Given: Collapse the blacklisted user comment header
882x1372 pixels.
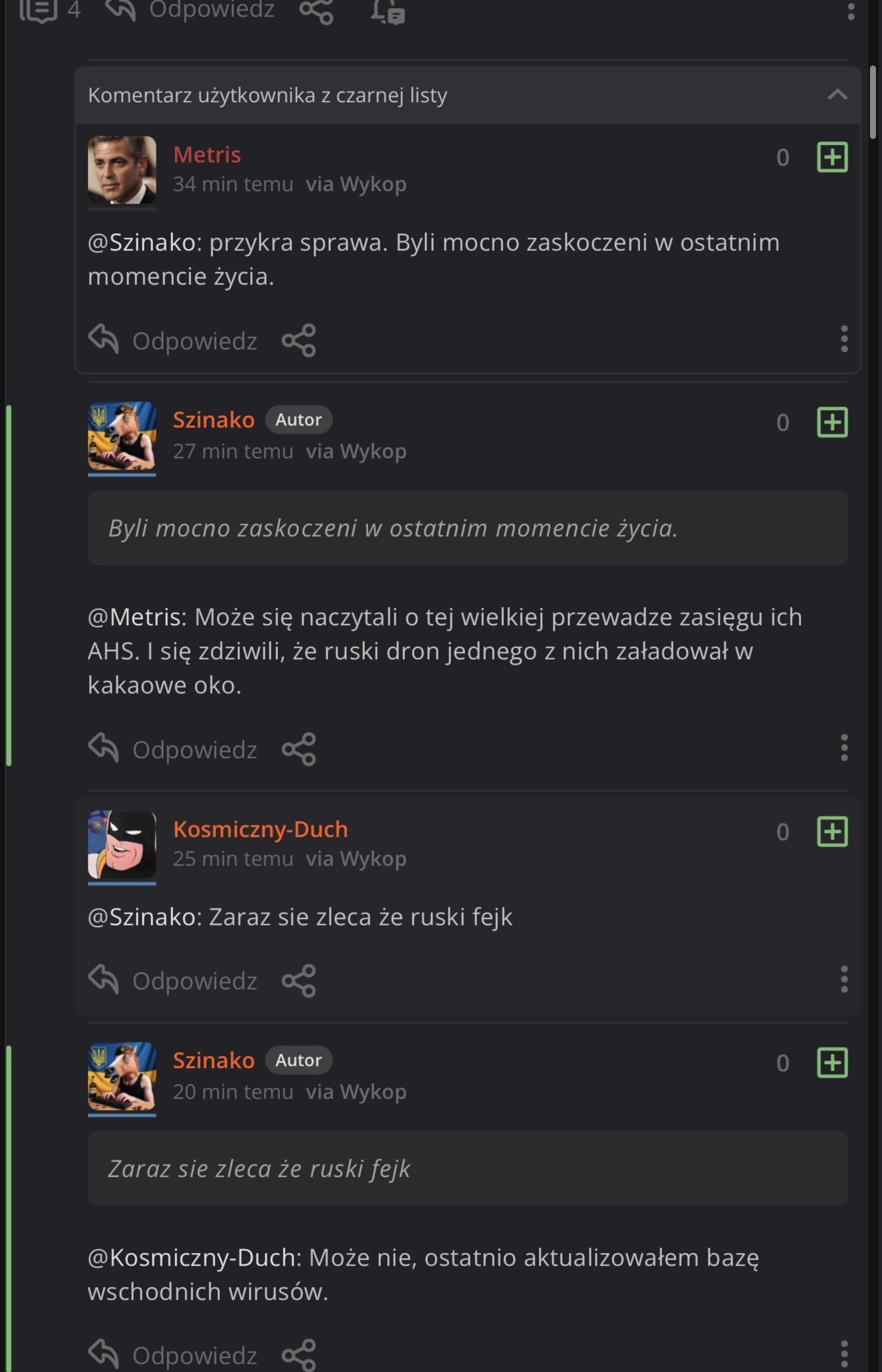Looking at the screenshot, I should [837, 95].
